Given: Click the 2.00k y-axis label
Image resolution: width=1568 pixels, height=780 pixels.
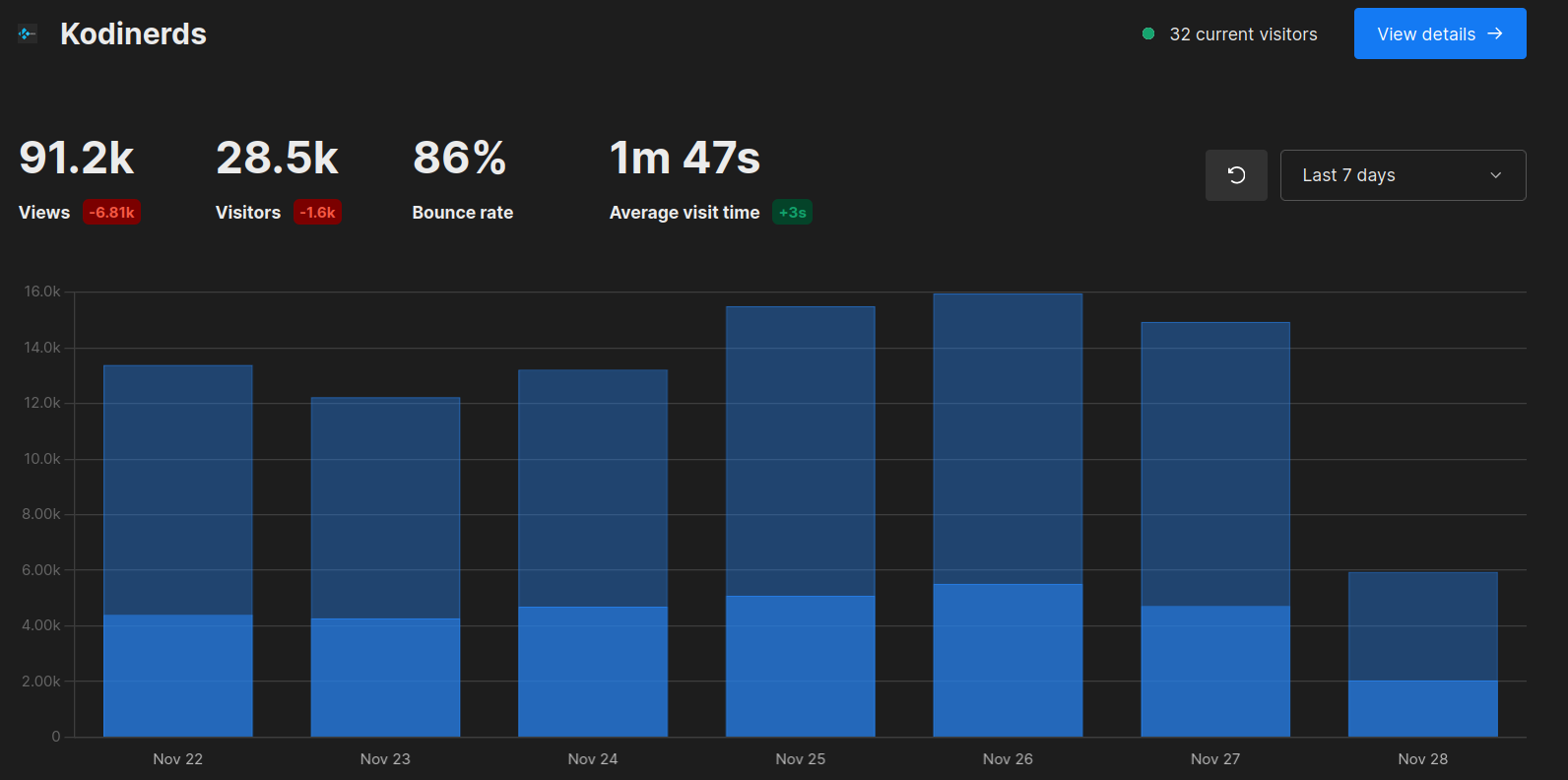Looking at the screenshot, I should tap(41, 682).
